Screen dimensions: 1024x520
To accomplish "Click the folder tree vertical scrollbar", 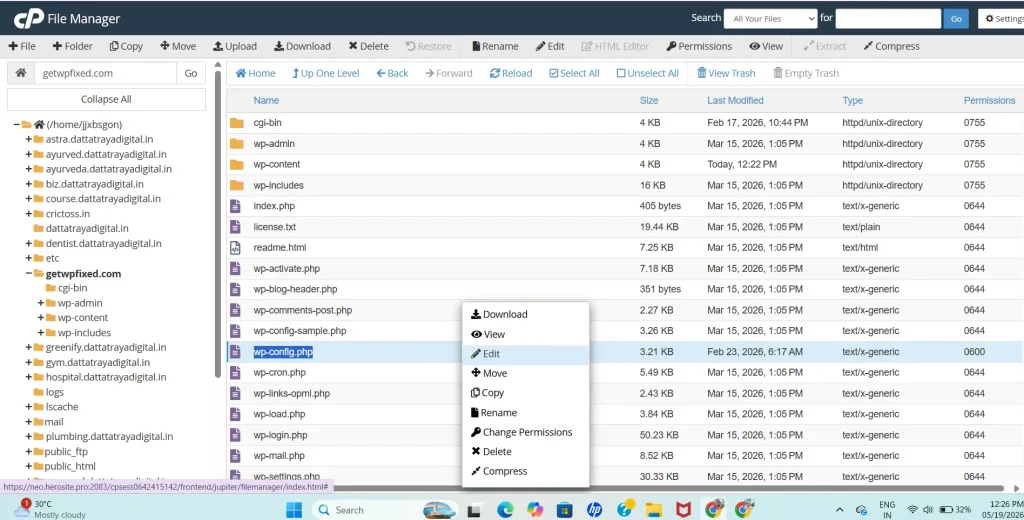I will coord(217,222).
